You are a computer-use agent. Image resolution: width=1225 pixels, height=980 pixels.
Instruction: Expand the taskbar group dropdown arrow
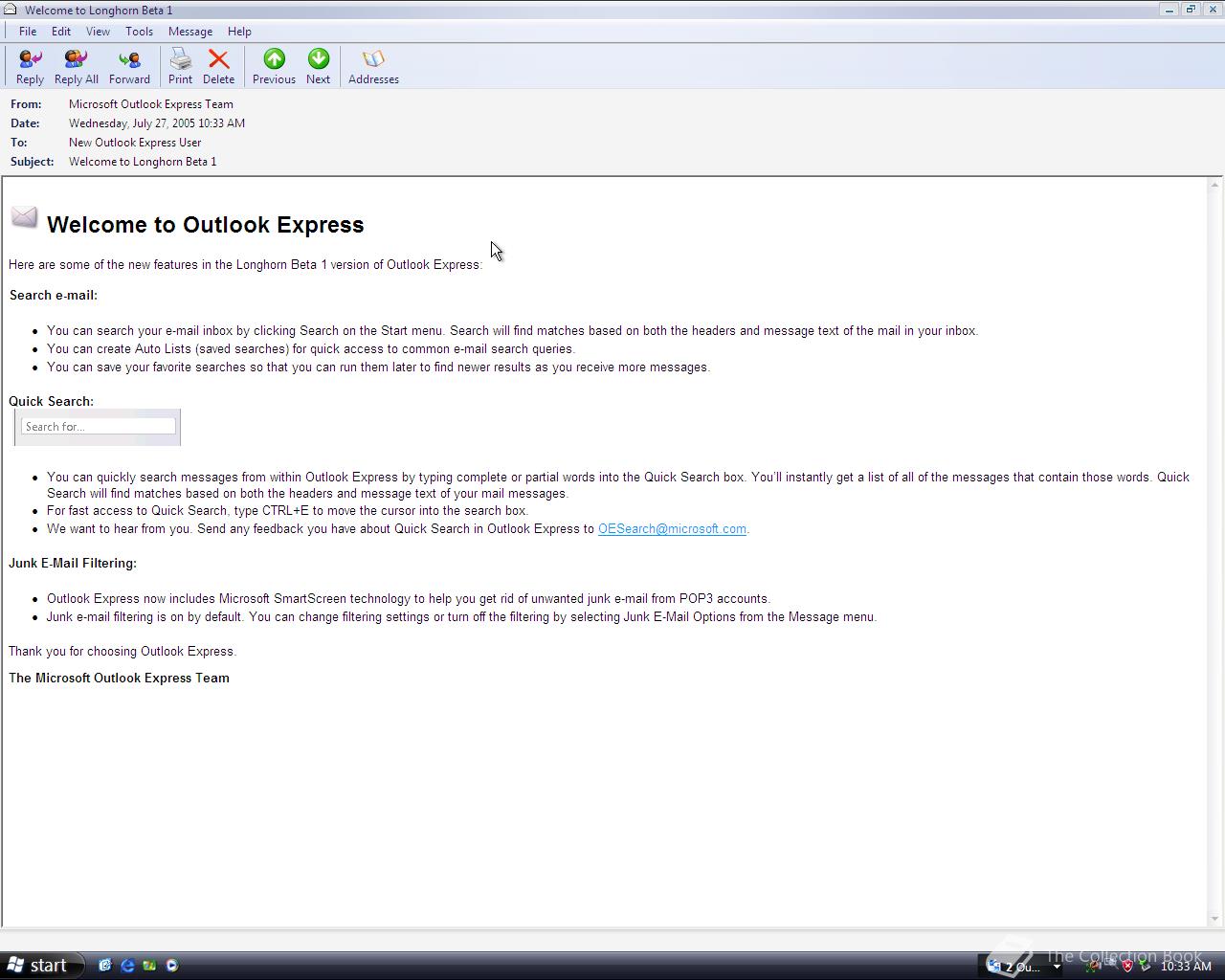[1057, 968]
